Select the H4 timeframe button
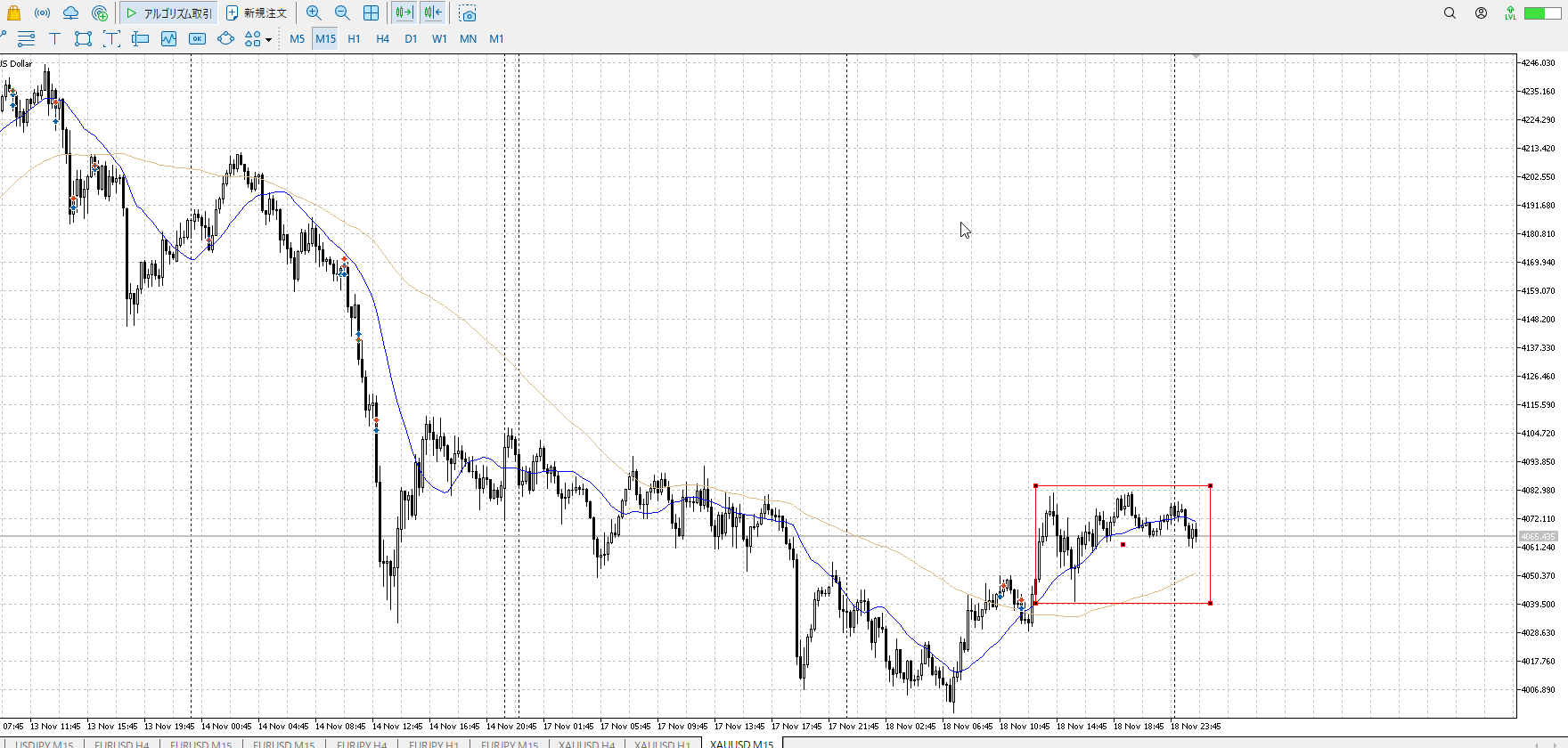The width and height of the screenshot is (1568, 748). click(x=382, y=39)
